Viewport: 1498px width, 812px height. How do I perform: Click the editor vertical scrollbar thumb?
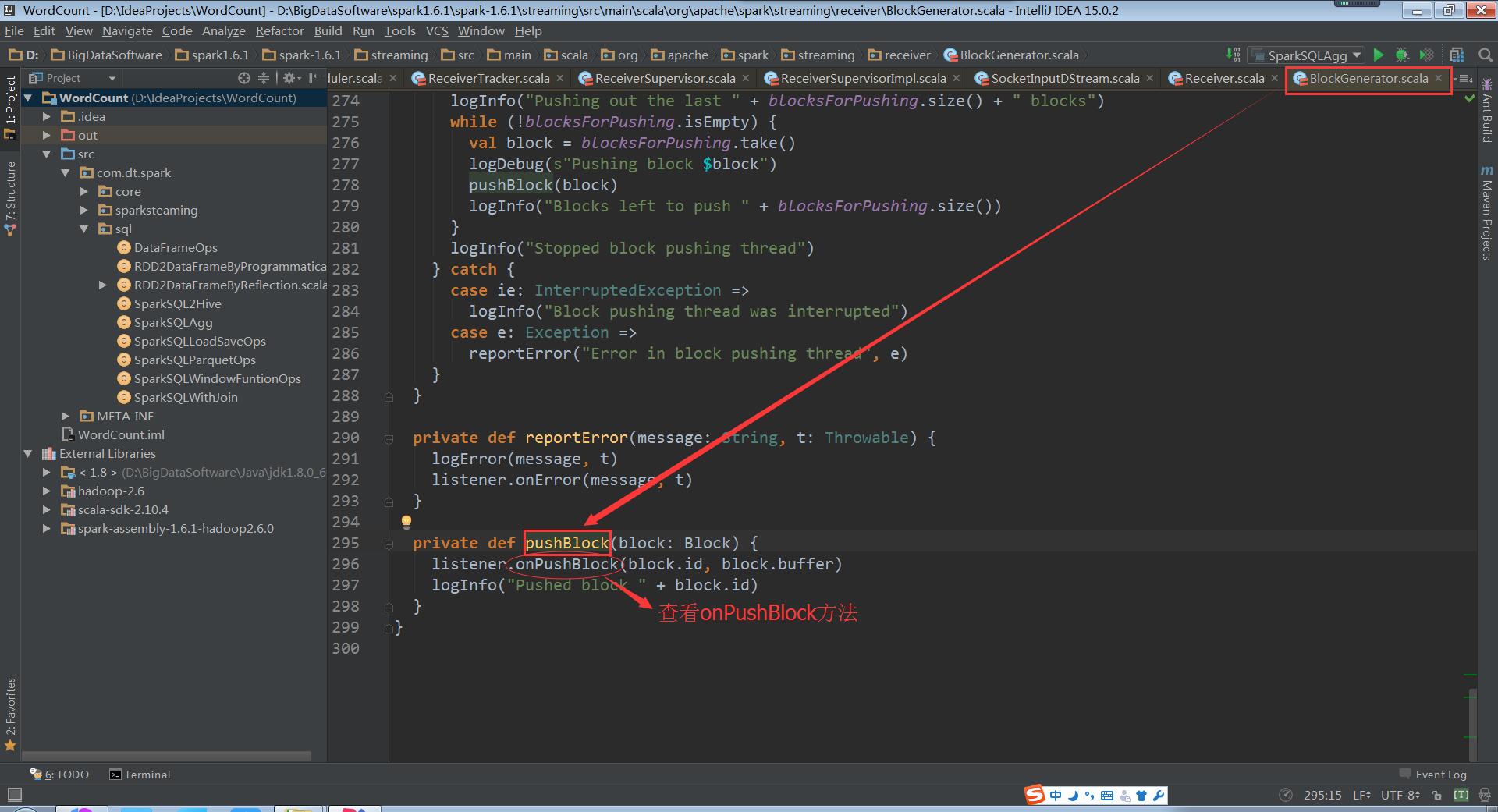pos(1472,723)
